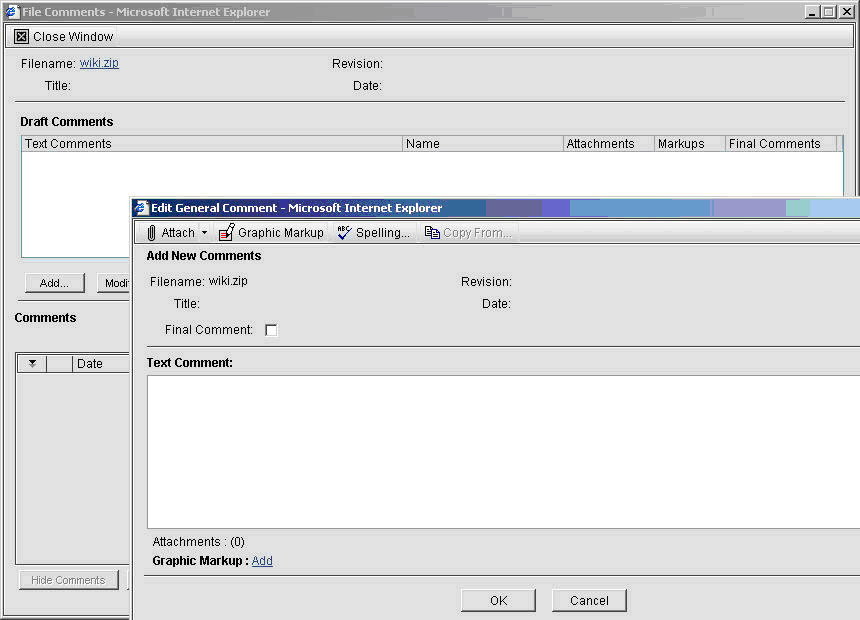Click the Name column header
Screen dimensions: 860x620
click(483, 144)
